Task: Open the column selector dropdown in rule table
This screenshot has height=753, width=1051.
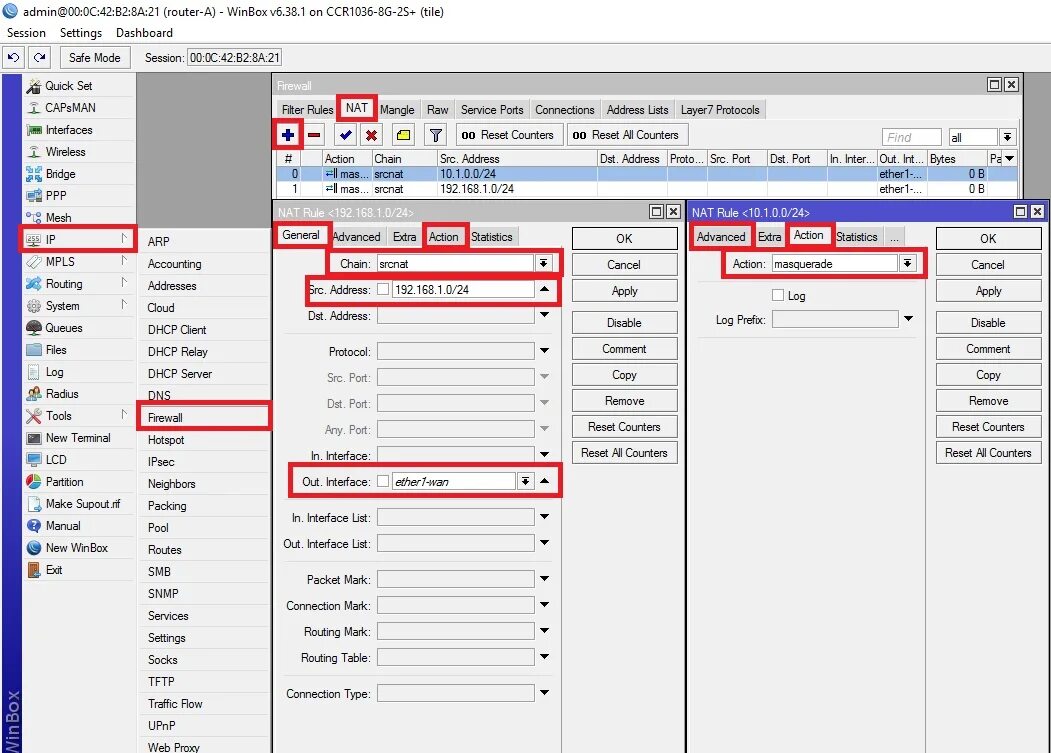Action: pos(1009,158)
